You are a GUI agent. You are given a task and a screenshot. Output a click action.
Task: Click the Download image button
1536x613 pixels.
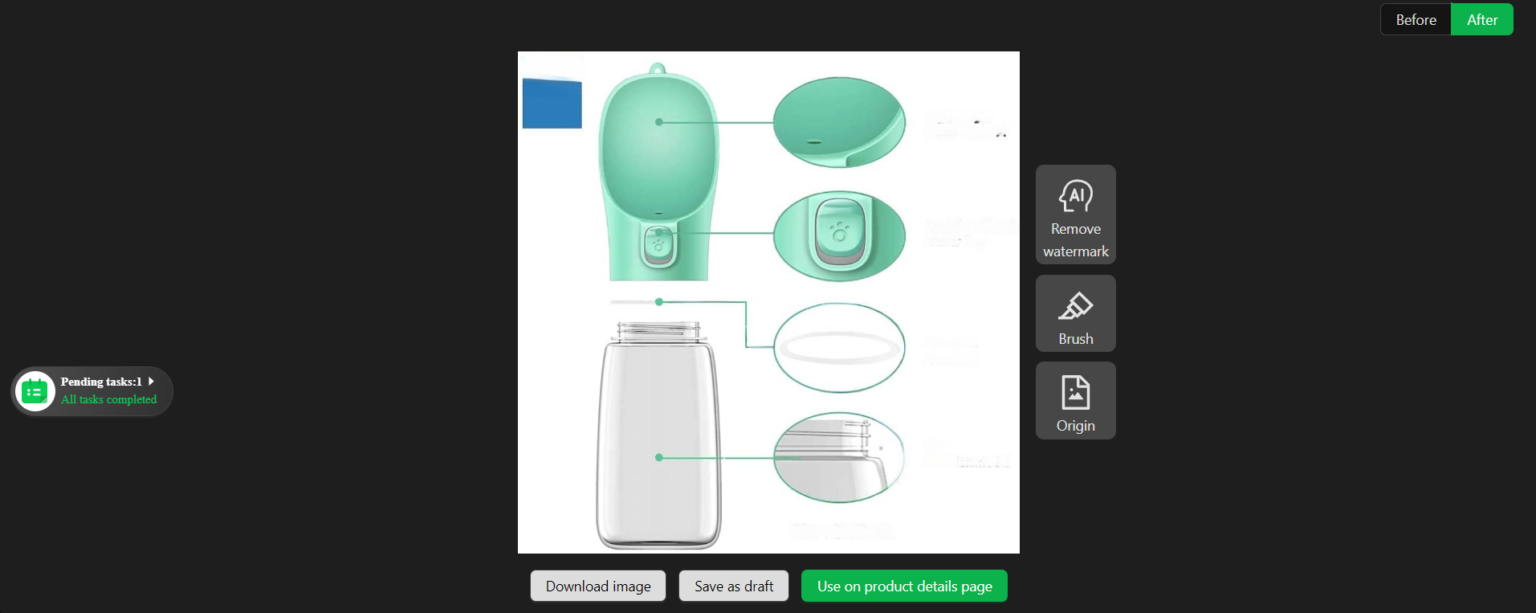(597, 585)
